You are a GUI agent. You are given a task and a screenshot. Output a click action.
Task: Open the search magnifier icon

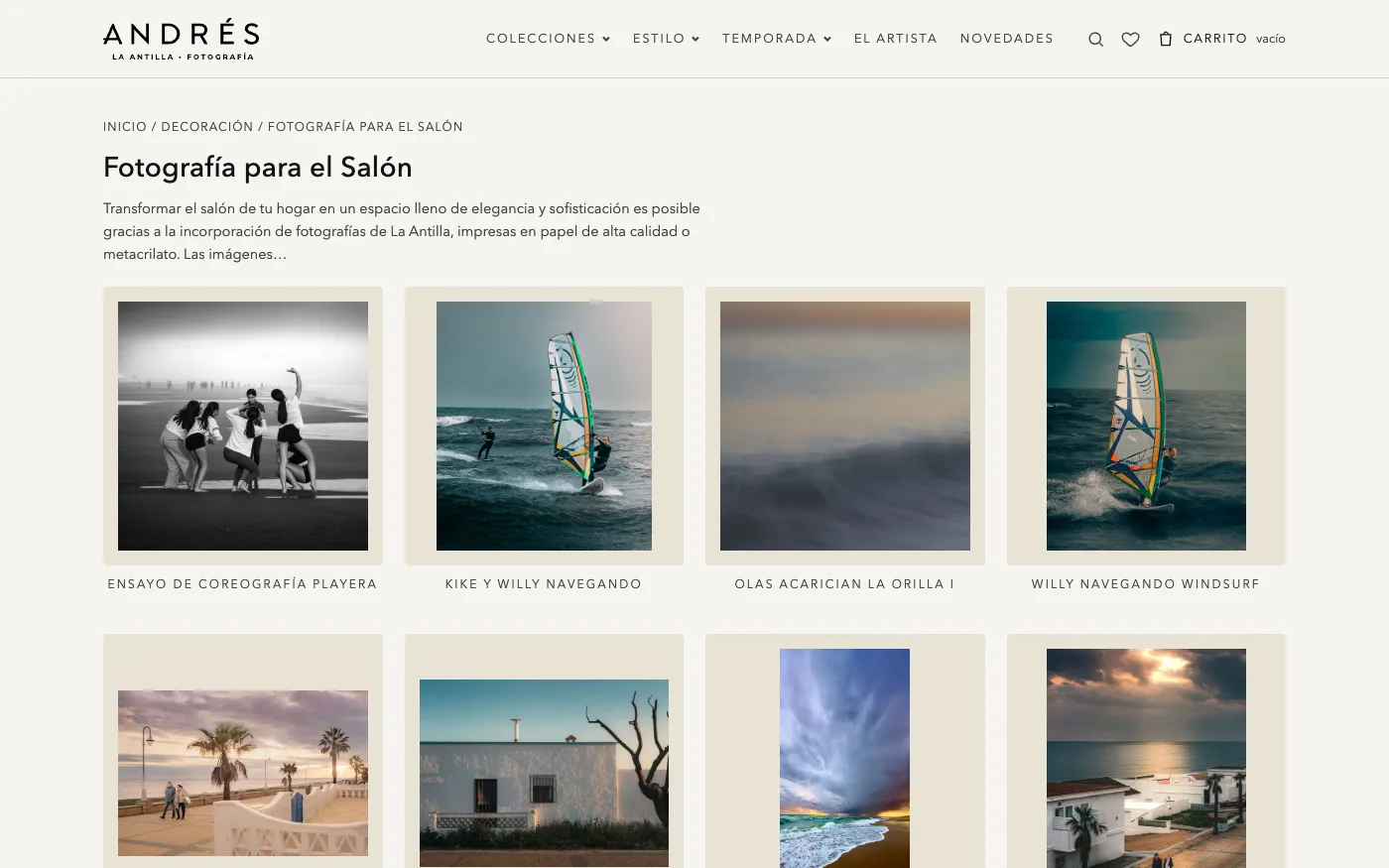click(1095, 40)
